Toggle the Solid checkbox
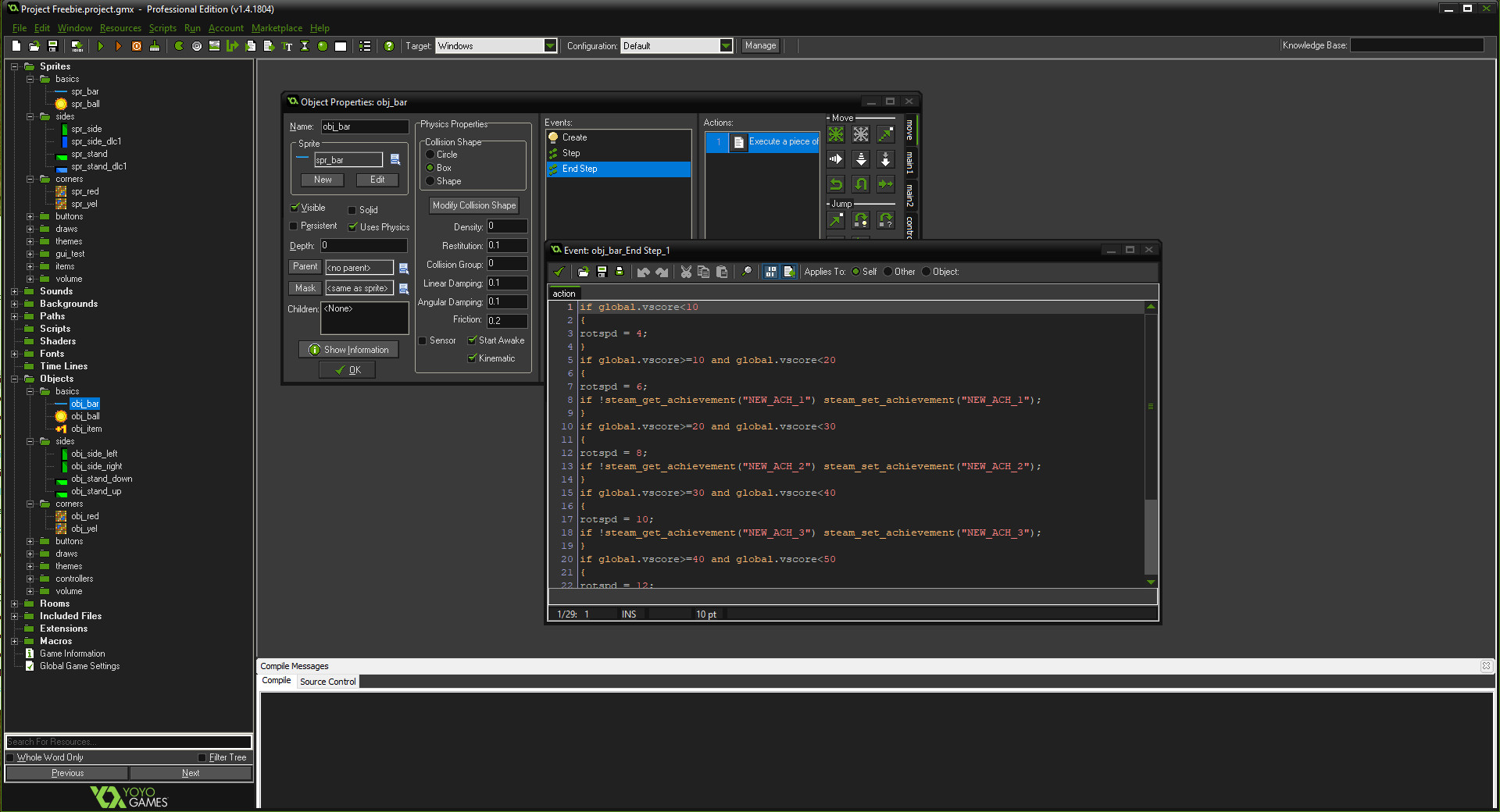This screenshot has height=812, width=1500. [352, 208]
